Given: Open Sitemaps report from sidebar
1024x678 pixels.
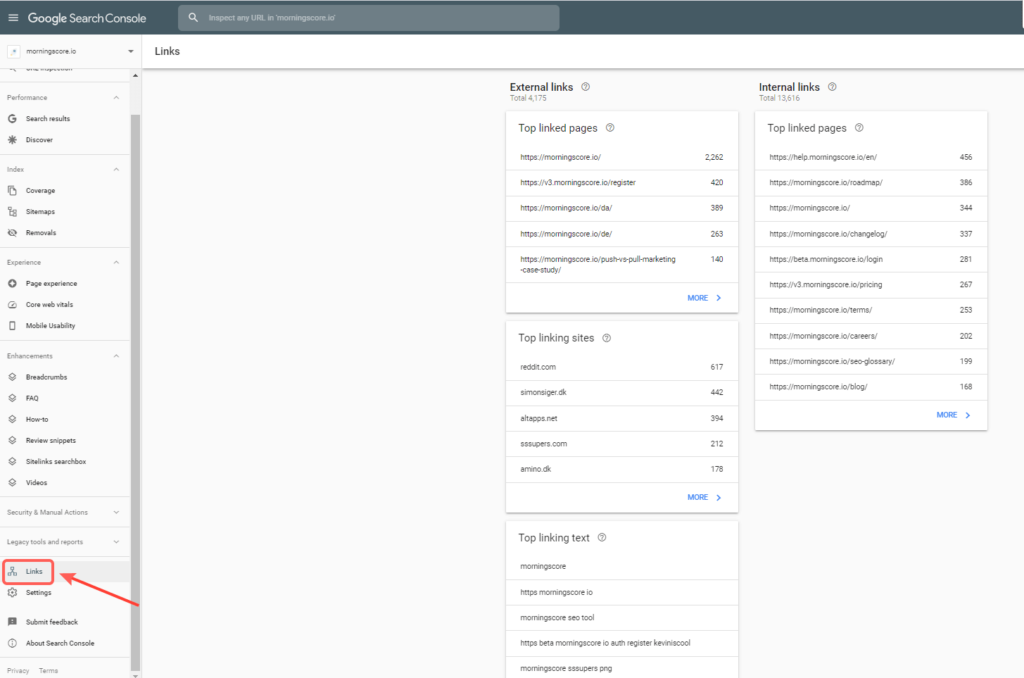Looking at the screenshot, I should coord(40,212).
